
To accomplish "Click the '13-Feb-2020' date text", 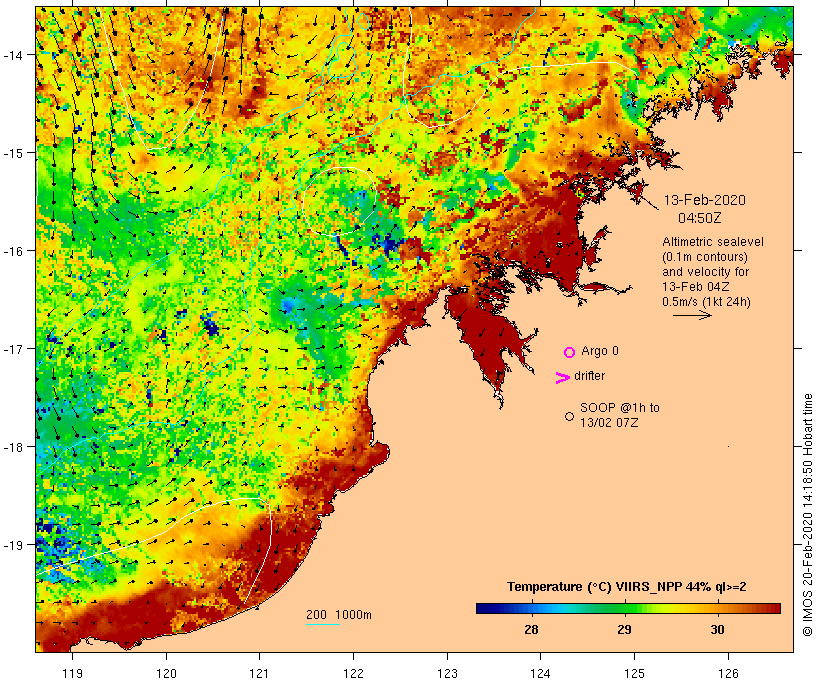I will point(704,200).
